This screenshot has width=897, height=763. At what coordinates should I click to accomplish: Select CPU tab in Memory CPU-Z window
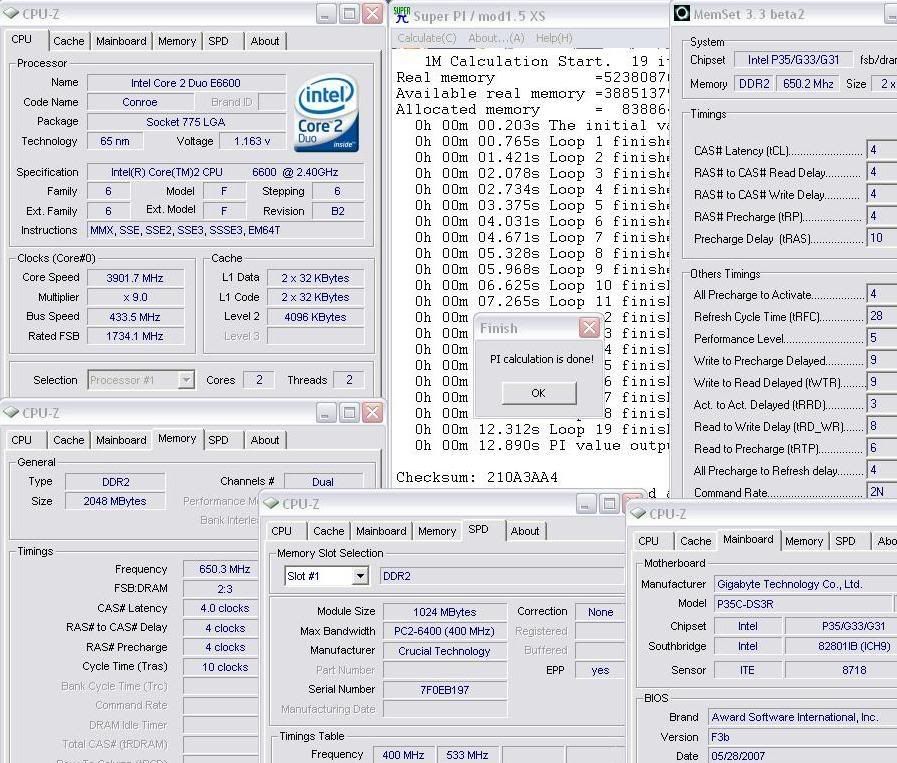(22, 440)
